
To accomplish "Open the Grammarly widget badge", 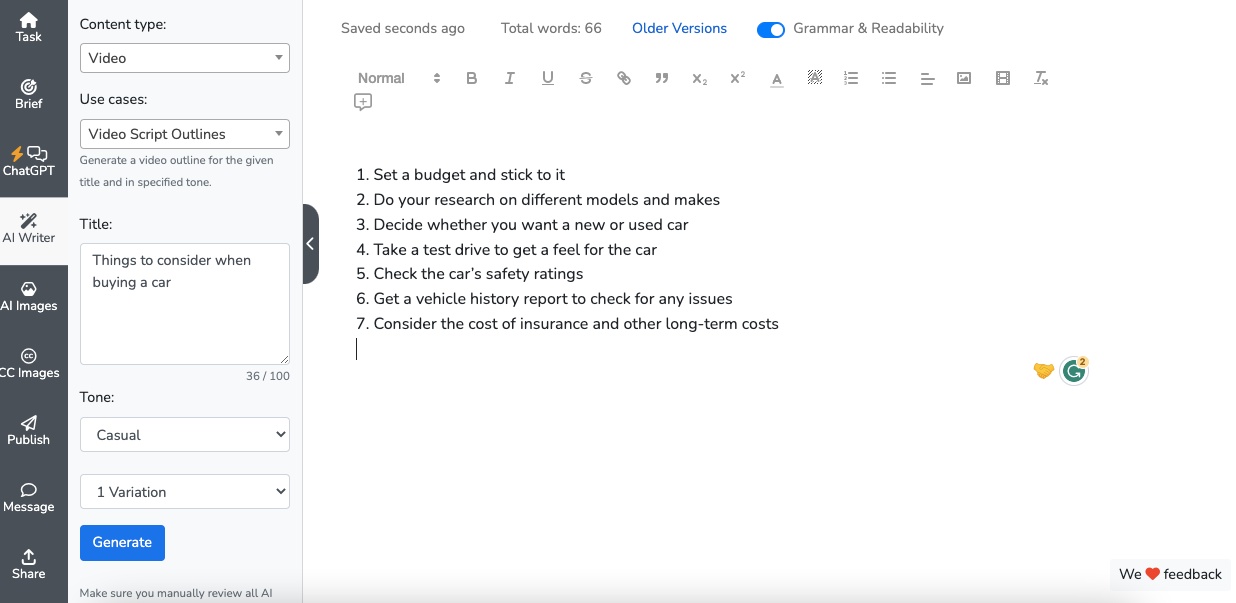I will (1074, 371).
